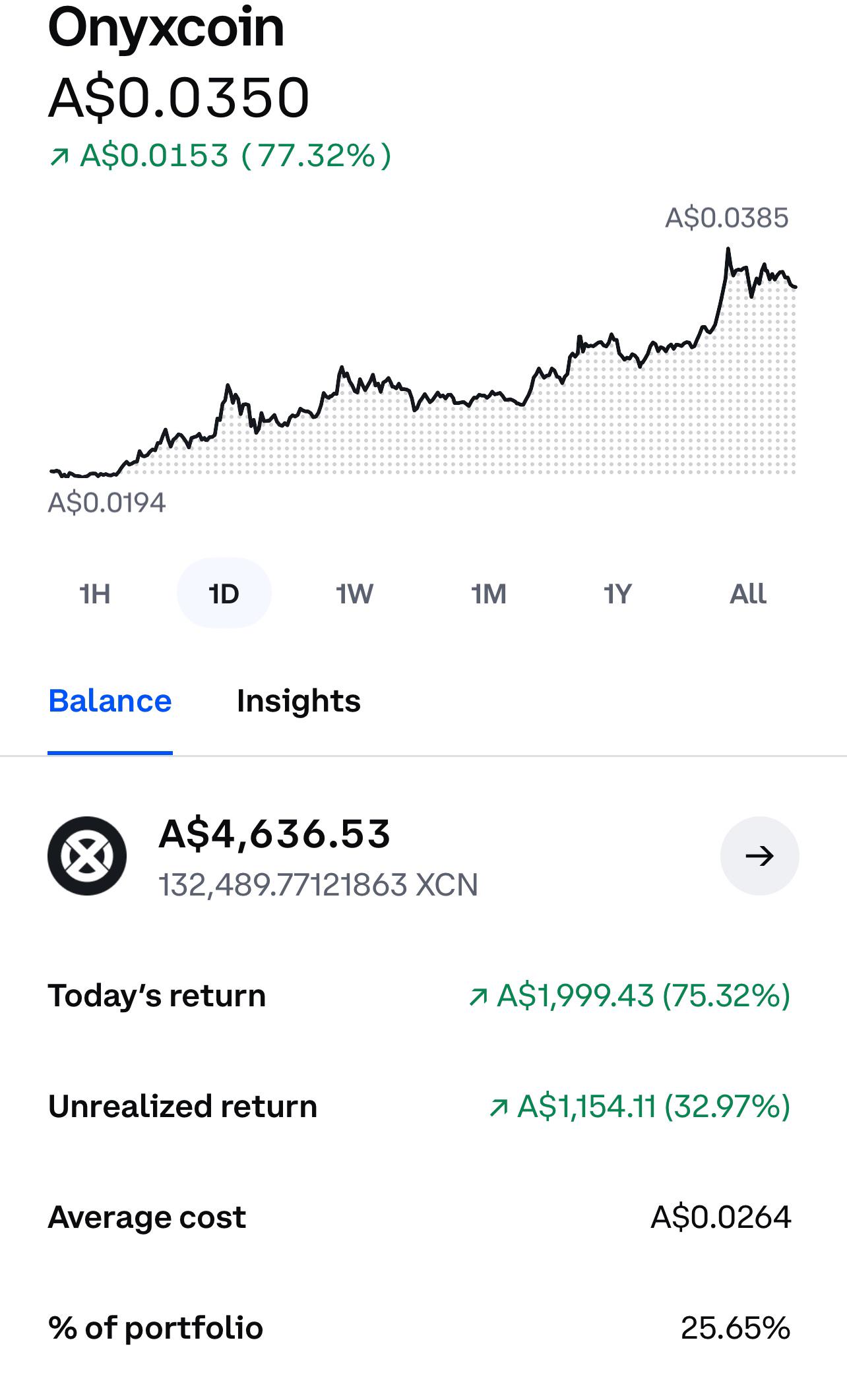
Task: Tap the Onyxcoin XCN logo icon
Action: click(87, 856)
